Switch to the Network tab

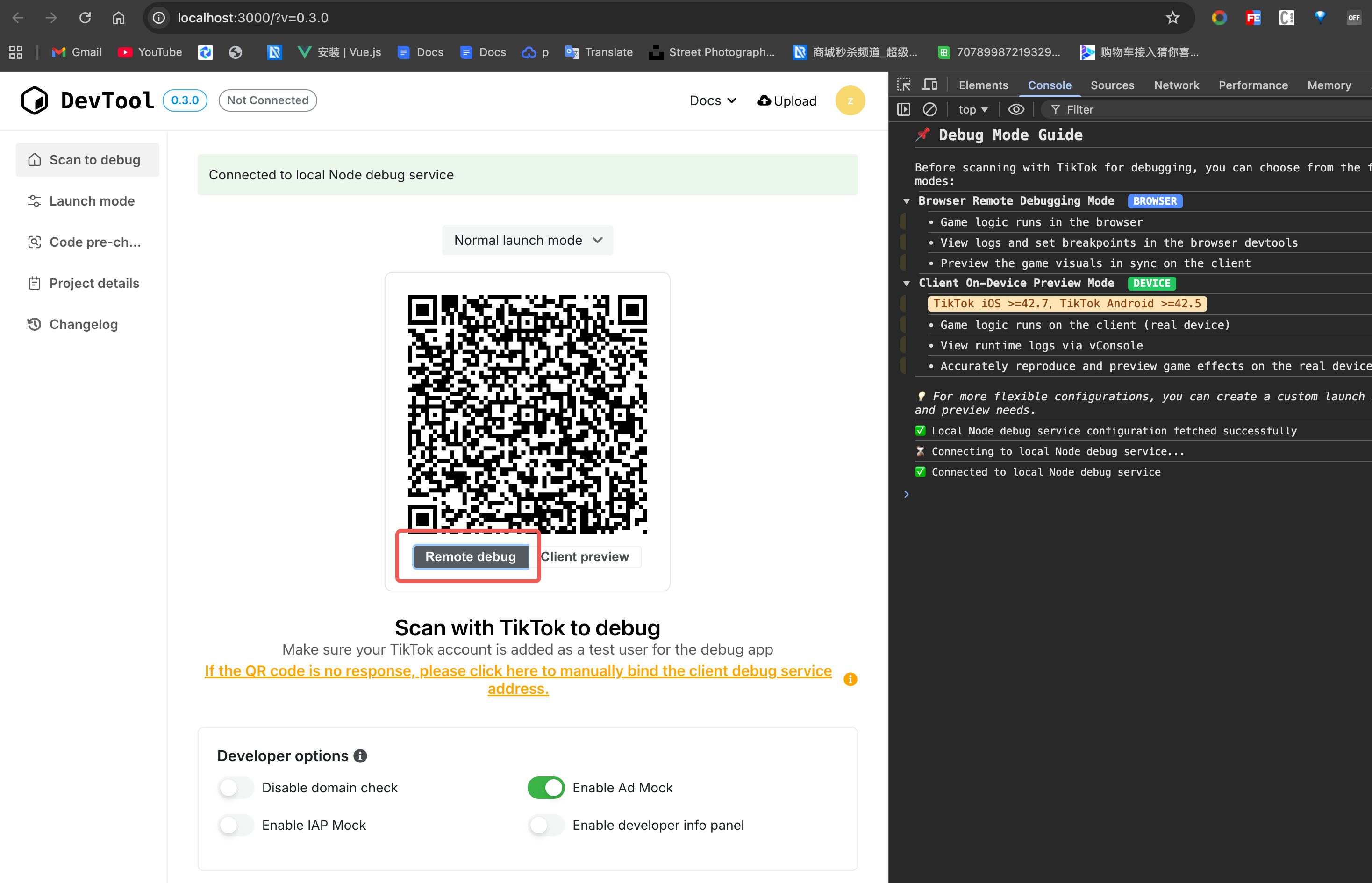pyautogui.click(x=1177, y=85)
